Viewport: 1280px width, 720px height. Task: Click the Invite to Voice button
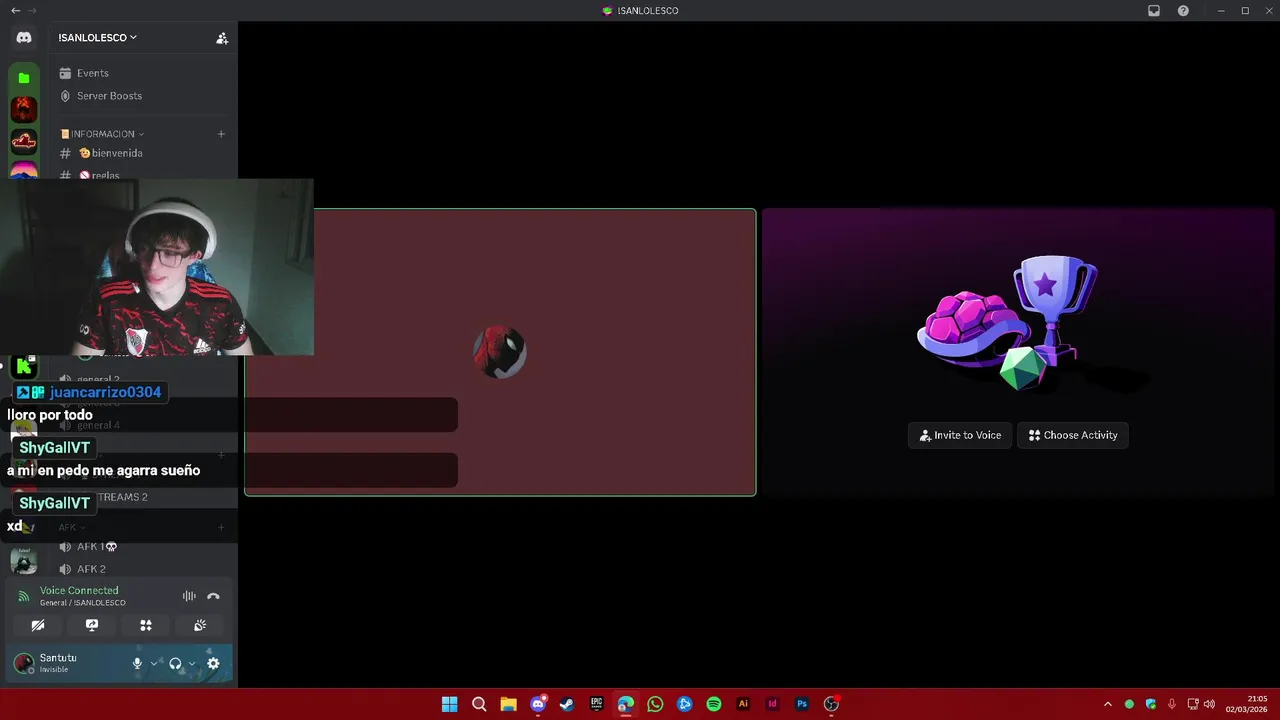point(960,435)
